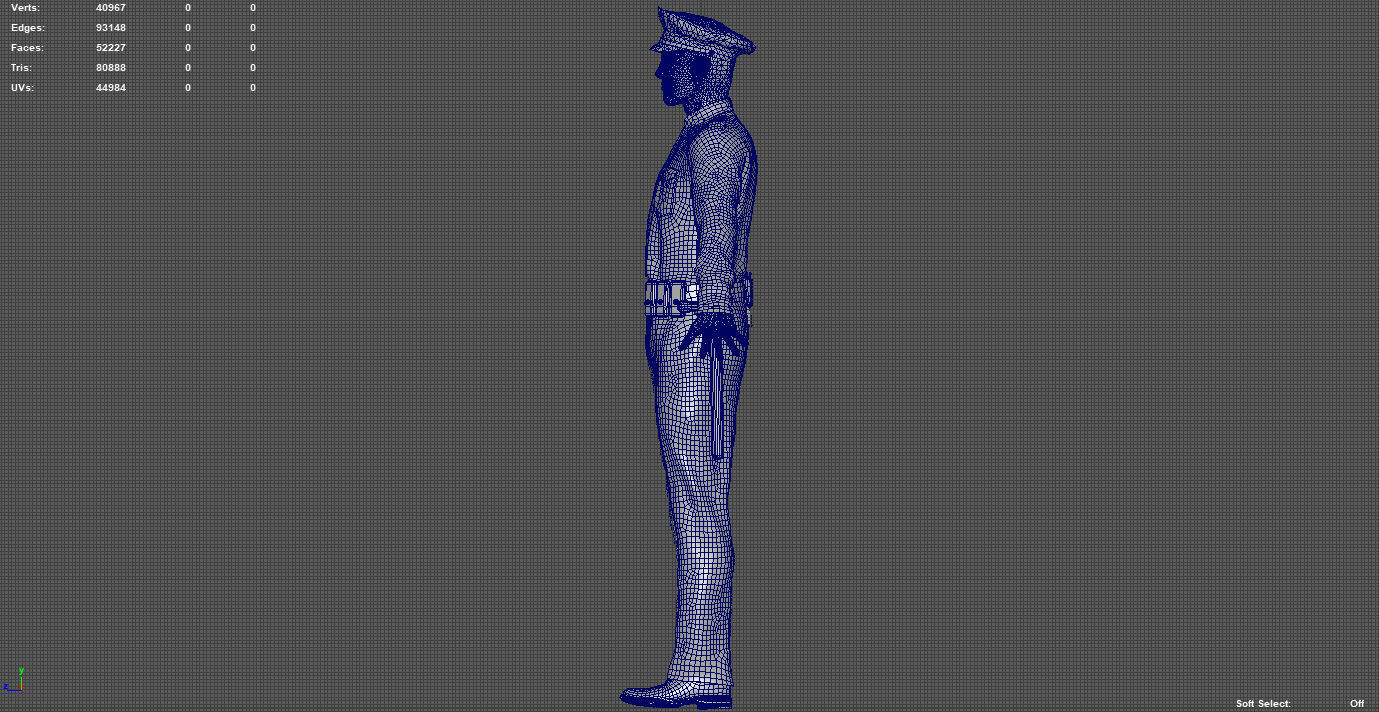Click the "UVs:" heads-up label
Image resolution: width=1379 pixels, height=712 pixels.
[23, 88]
